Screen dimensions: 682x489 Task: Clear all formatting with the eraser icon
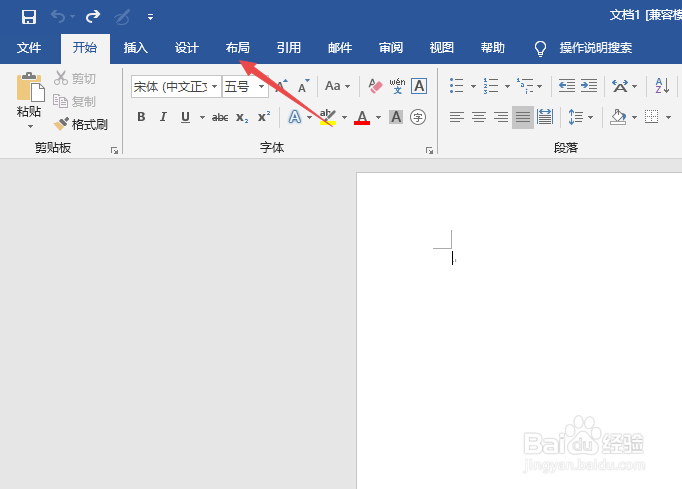(375, 86)
